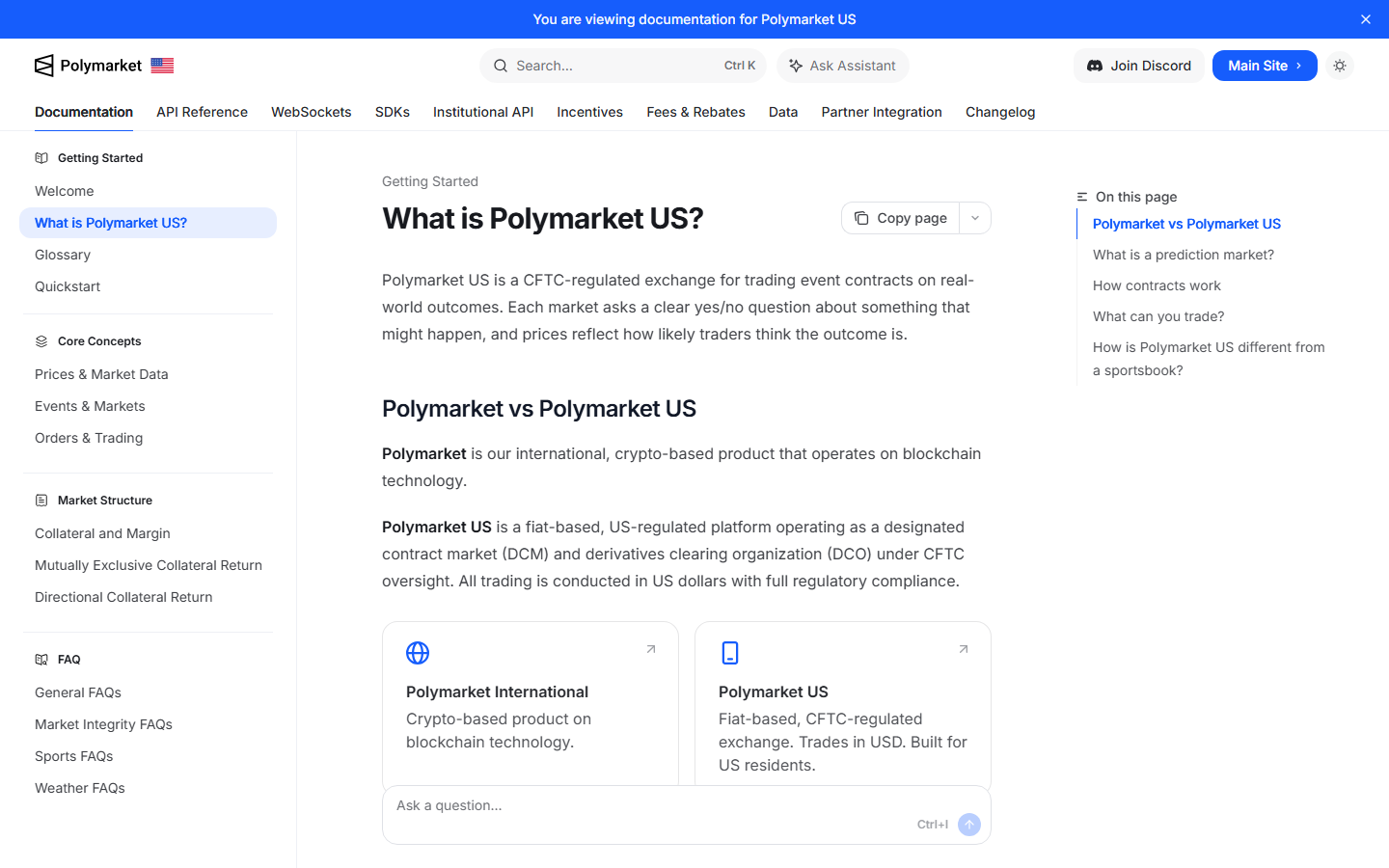Jump to What can you trade?
The width and height of the screenshot is (1389, 868).
point(1158,316)
